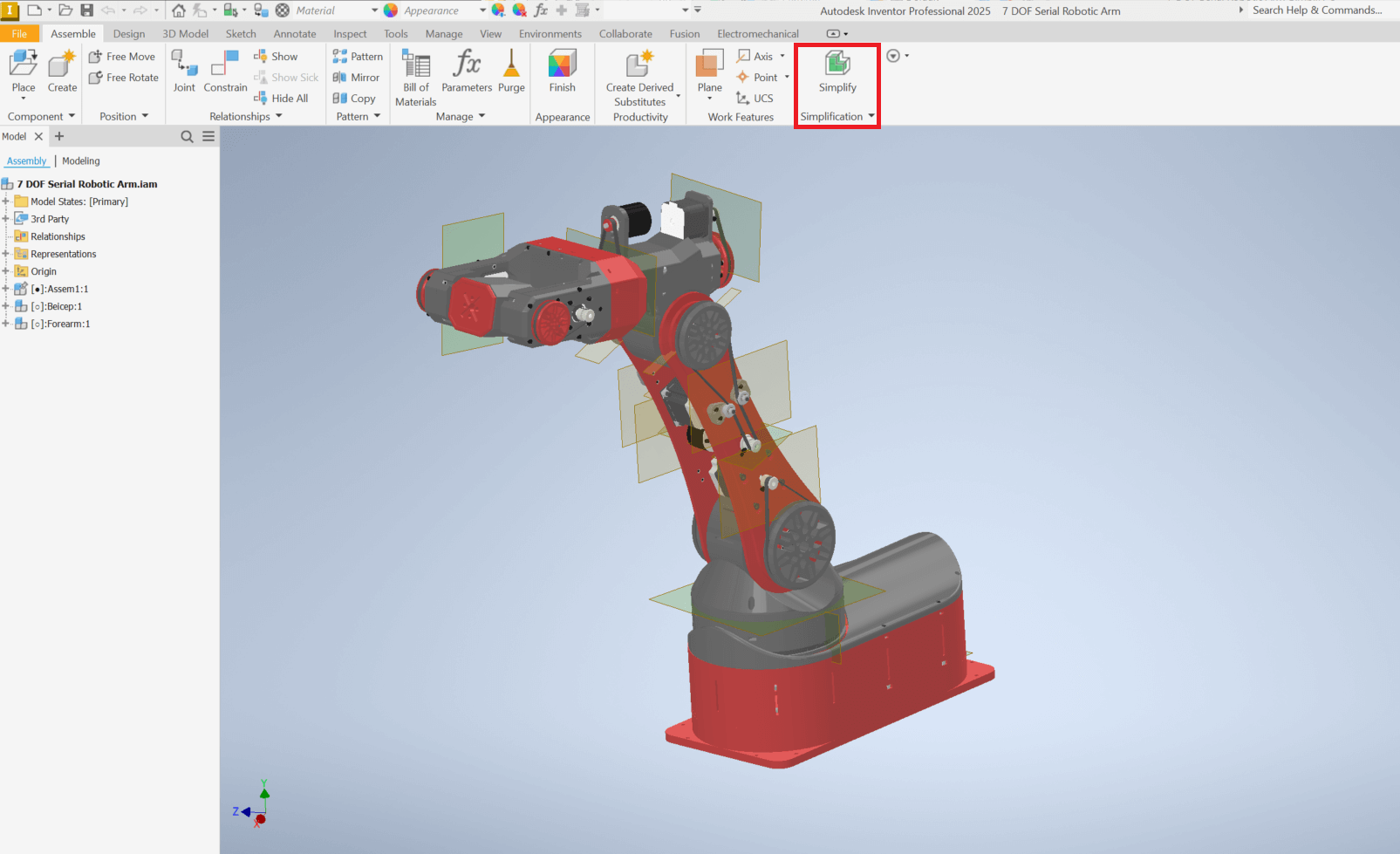1400x854 pixels.
Task: Click the Home view icon
Action: click(178, 10)
